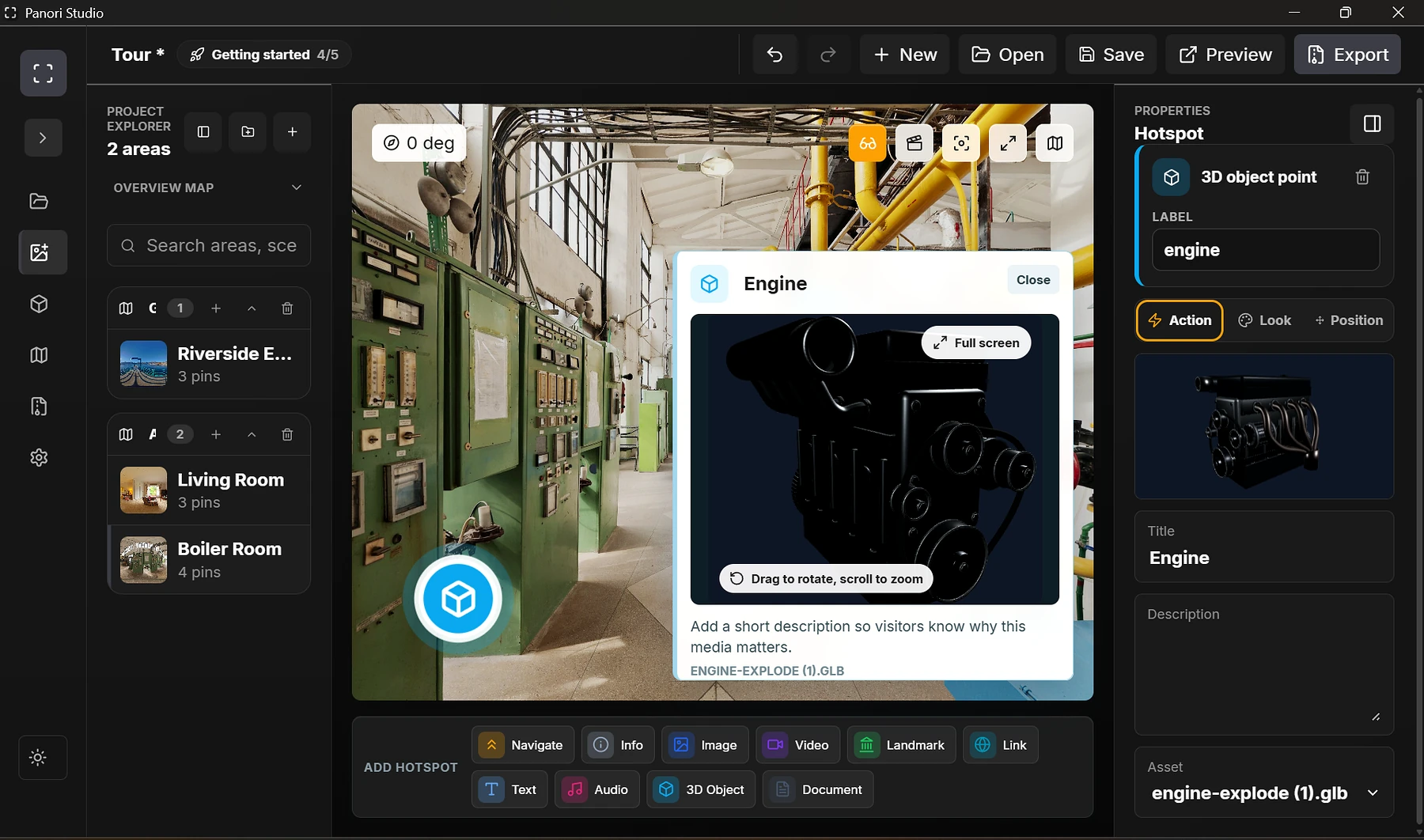Click the redo arrow button
The width and height of the screenshot is (1424, 840).
(x=828, y=55)
